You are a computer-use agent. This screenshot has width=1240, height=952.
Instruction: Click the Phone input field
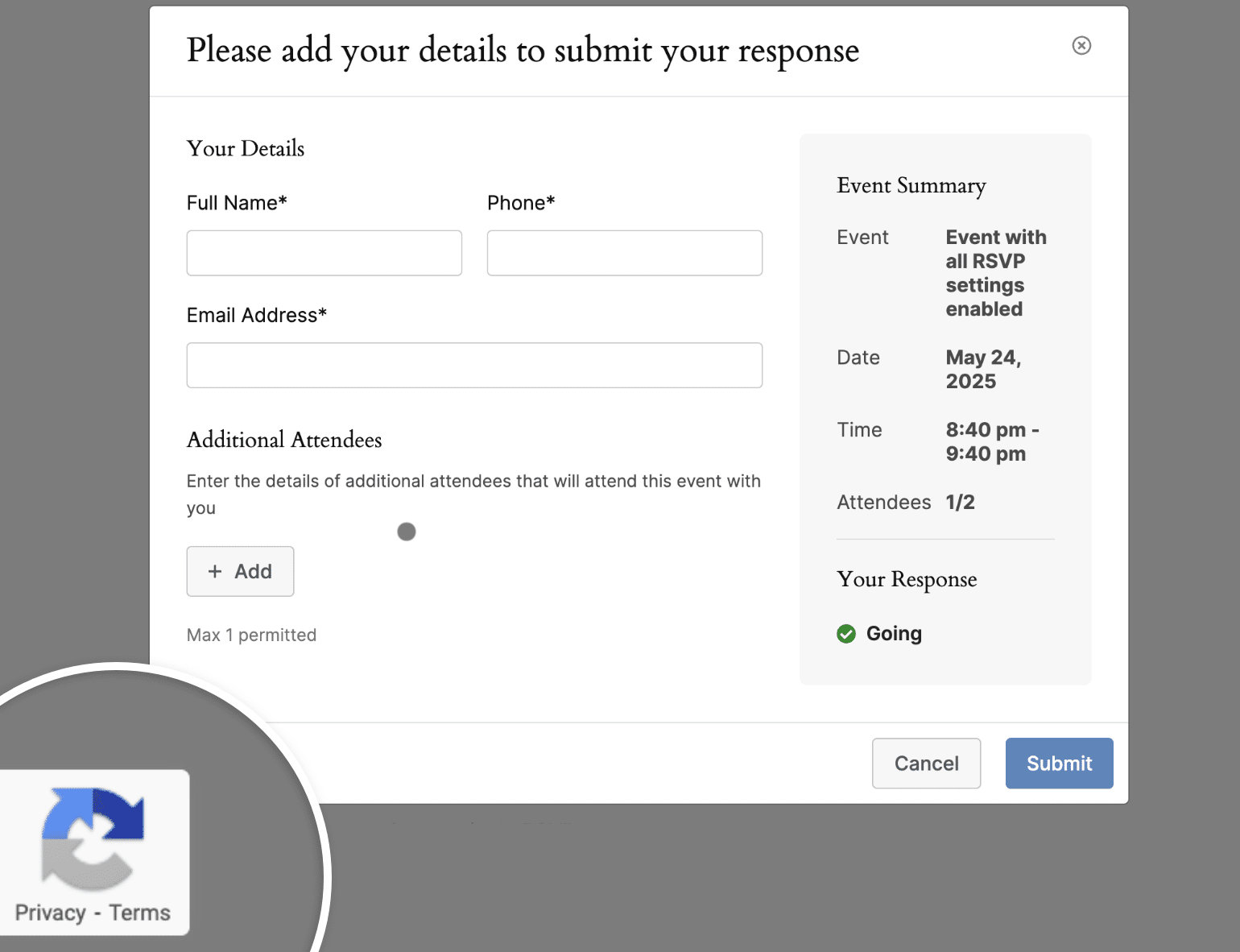[625, 253]
